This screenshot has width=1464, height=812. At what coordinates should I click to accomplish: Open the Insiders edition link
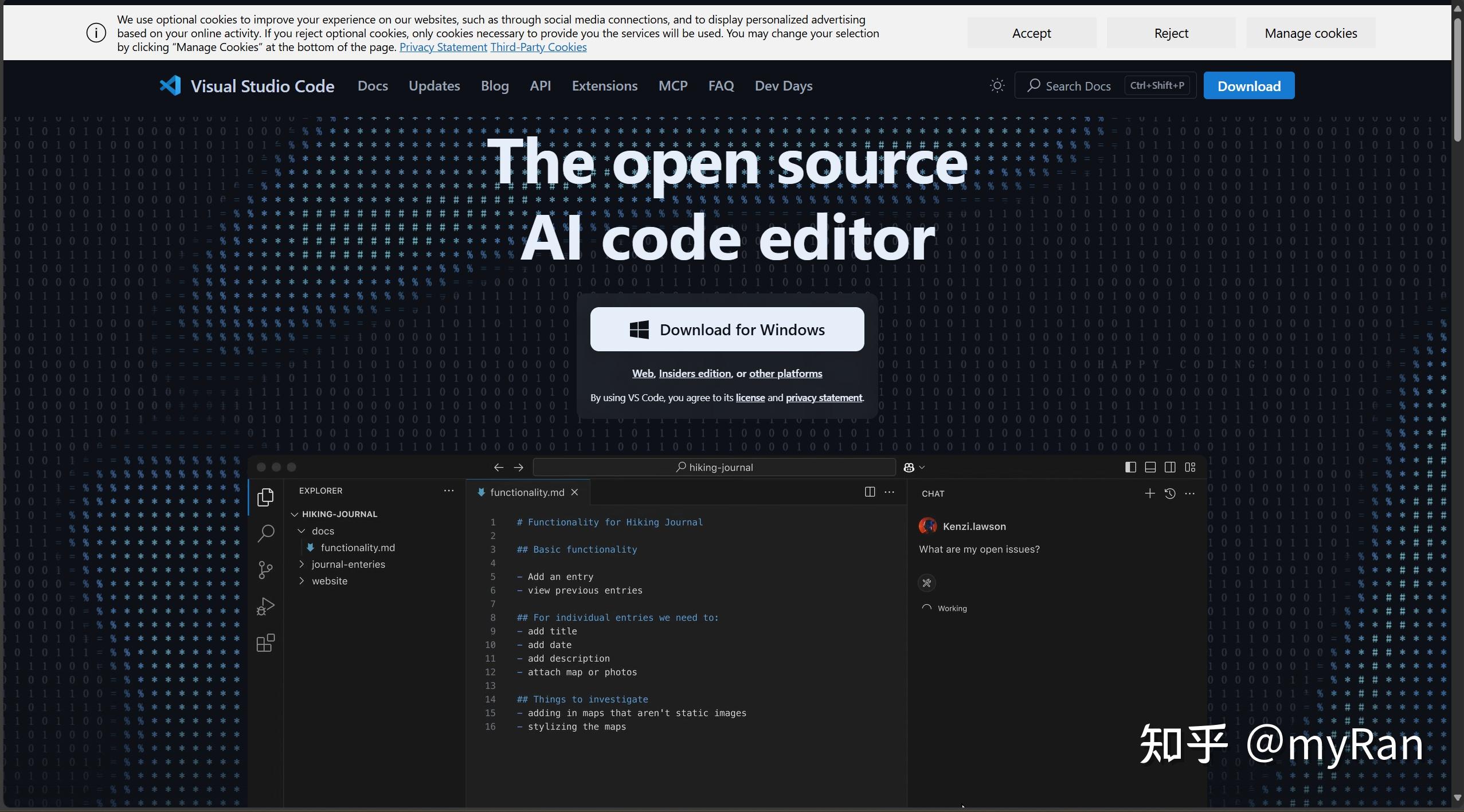(x=694, y=373)
